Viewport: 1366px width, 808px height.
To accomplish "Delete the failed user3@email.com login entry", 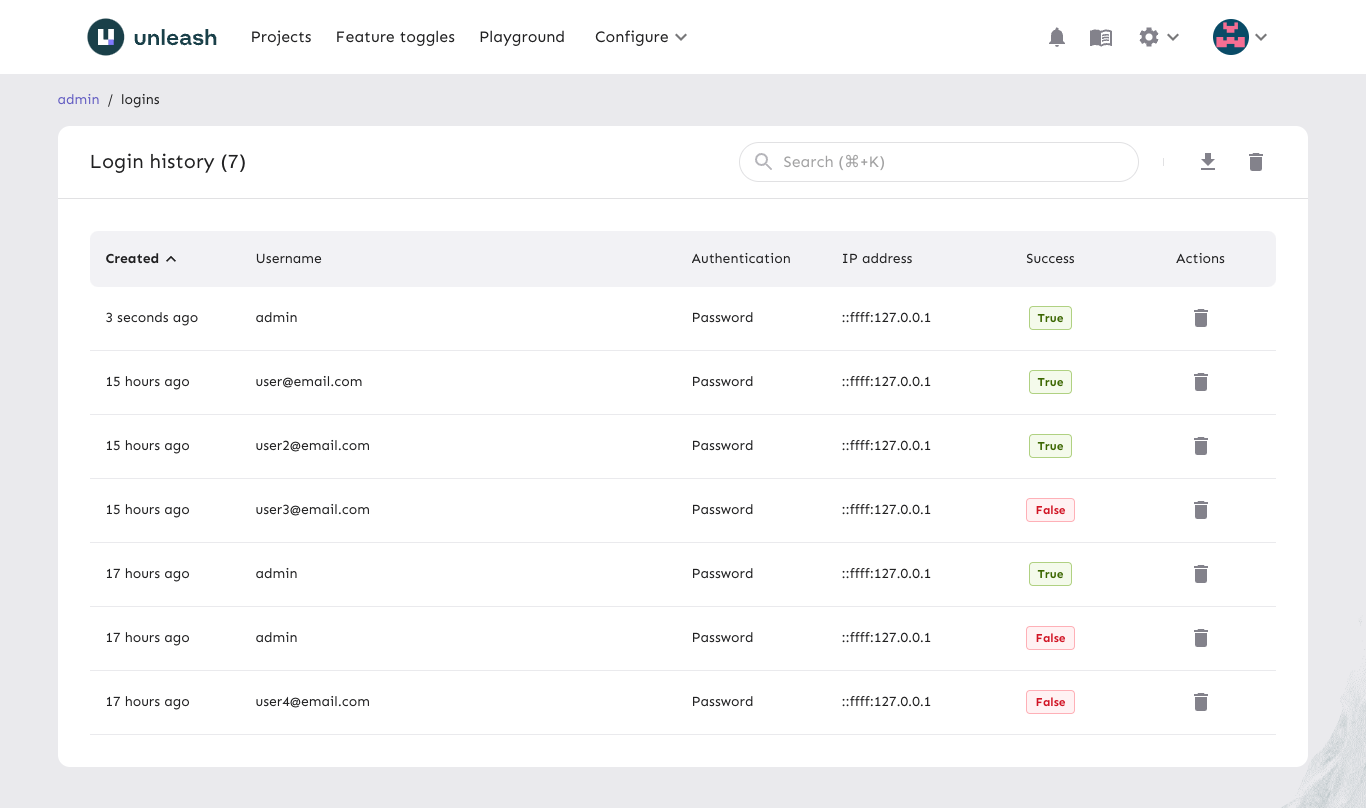I will [x=1200, y=509].
